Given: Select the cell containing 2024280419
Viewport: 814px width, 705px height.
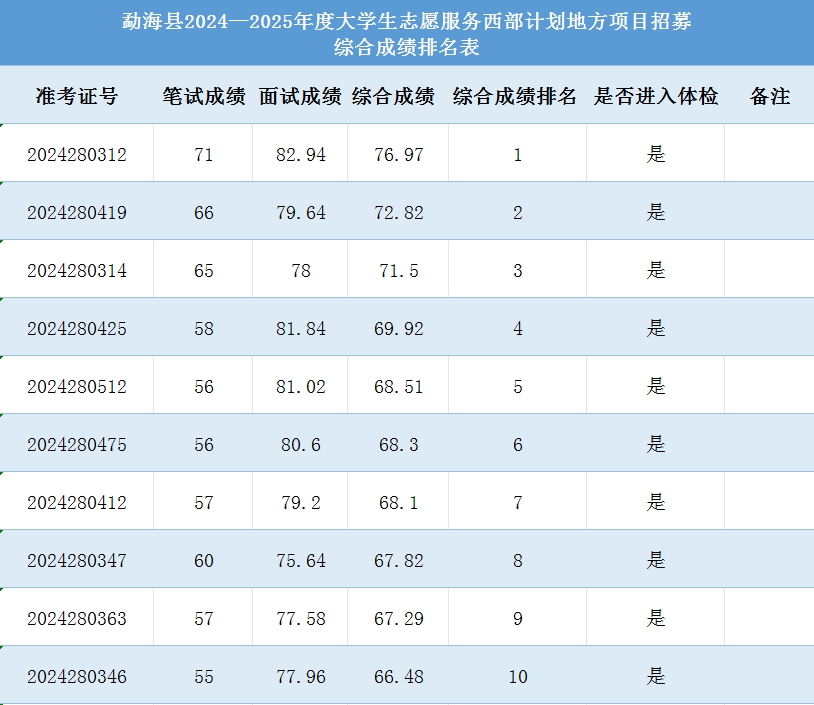Looking at the screenshot, I should [77, 213].
